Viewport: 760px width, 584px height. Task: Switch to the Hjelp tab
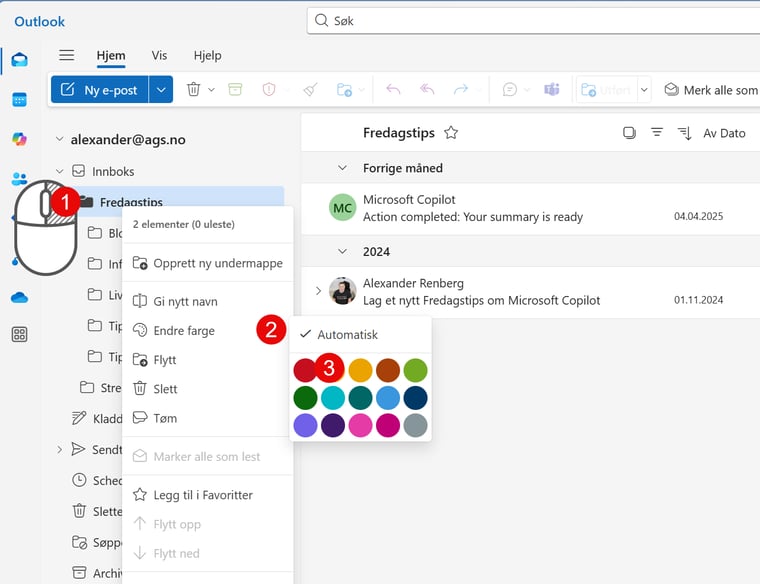pos(207,56)
